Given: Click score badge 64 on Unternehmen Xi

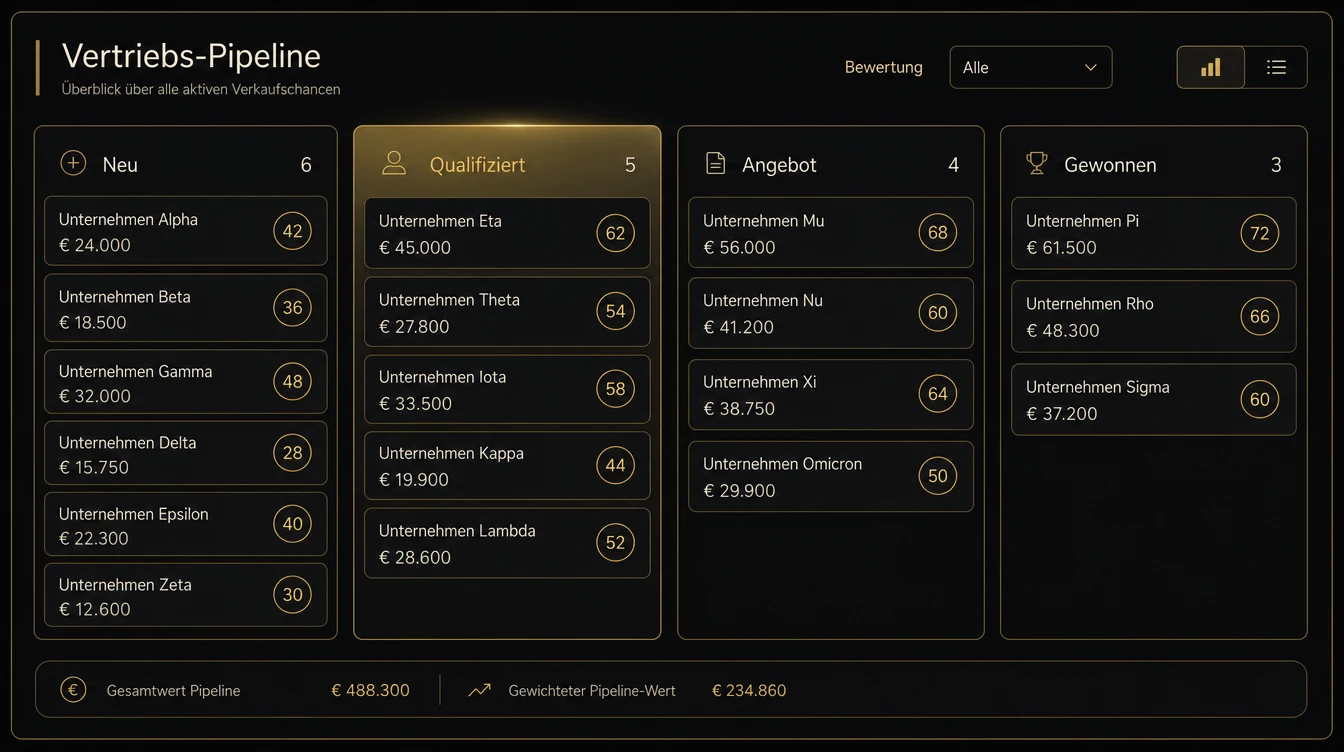Looking at the screenshot, I should coord(938,394).
